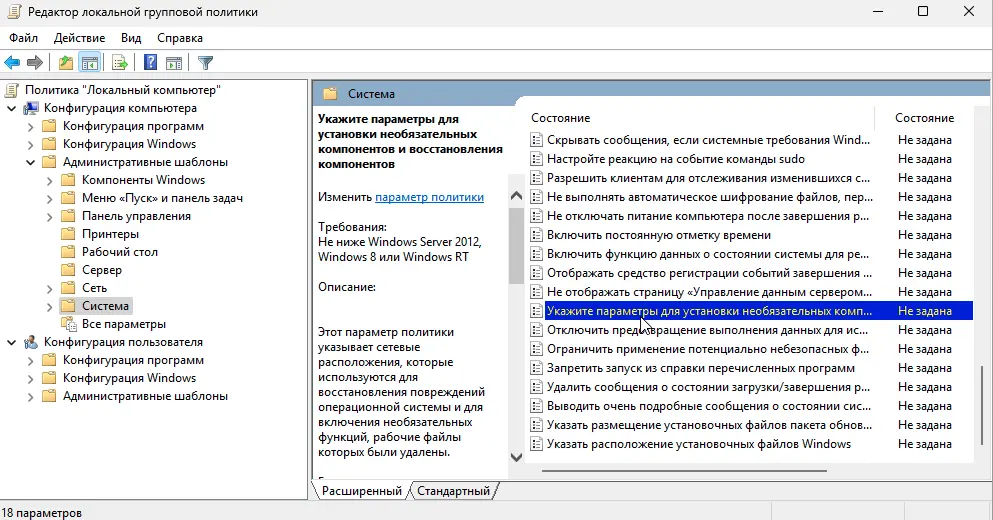Expand the Компоненты Windows folder
993x520 pixels.
(48, 180)
